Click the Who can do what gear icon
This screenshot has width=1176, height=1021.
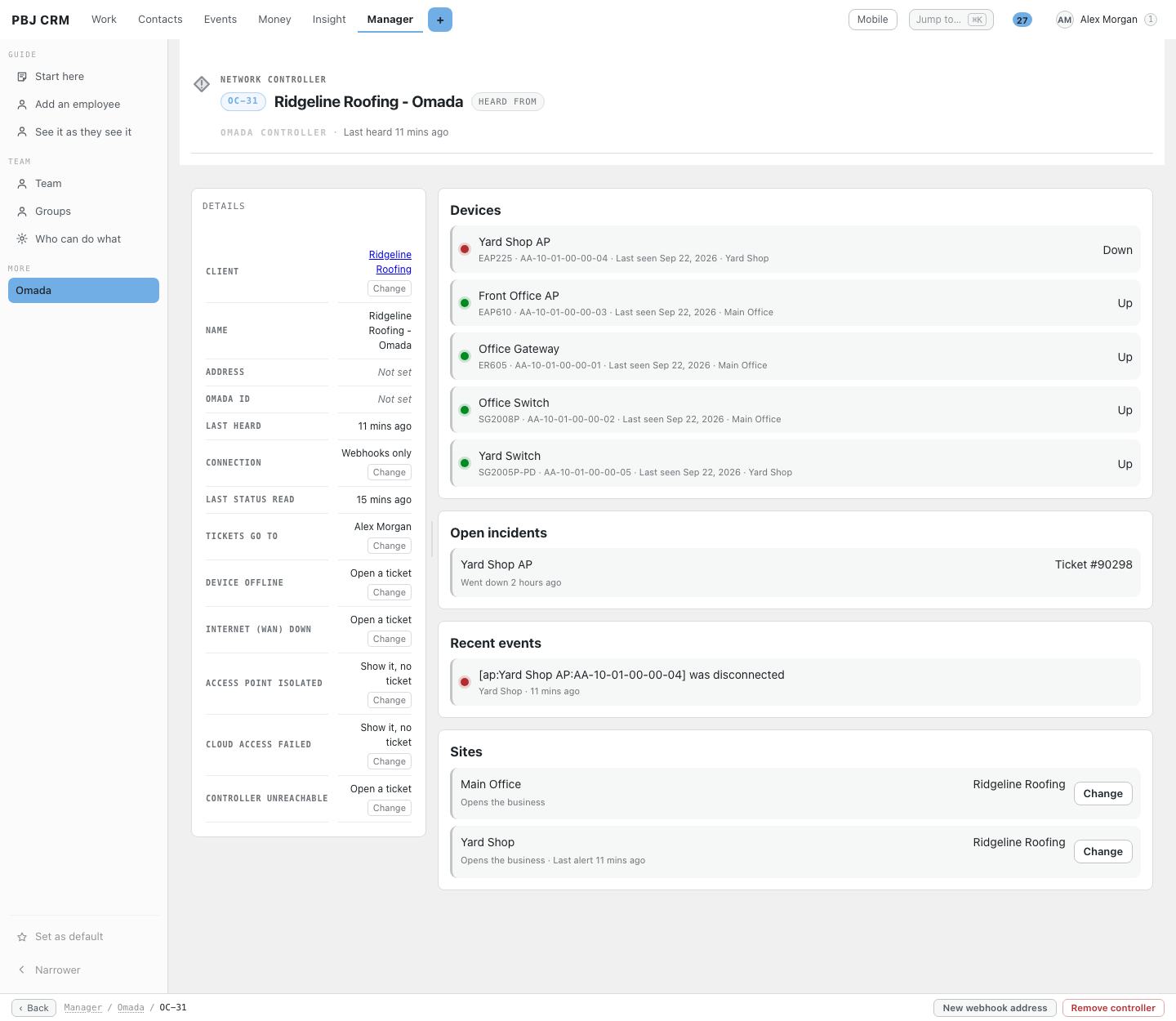coord(22,239)
